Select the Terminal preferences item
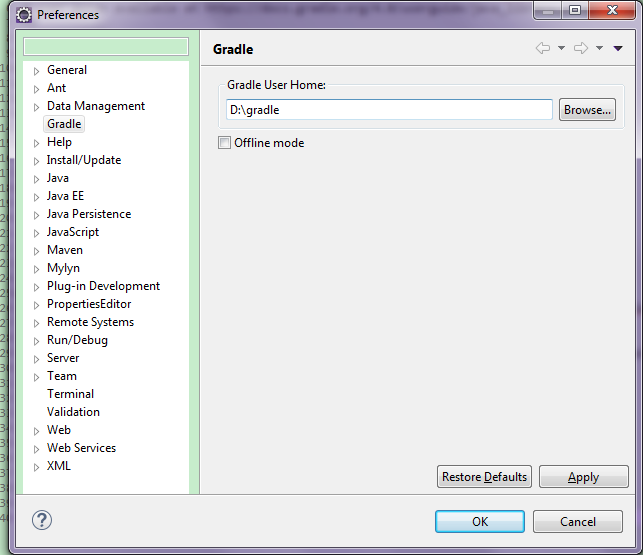The image size is (643, 555). 71,394
